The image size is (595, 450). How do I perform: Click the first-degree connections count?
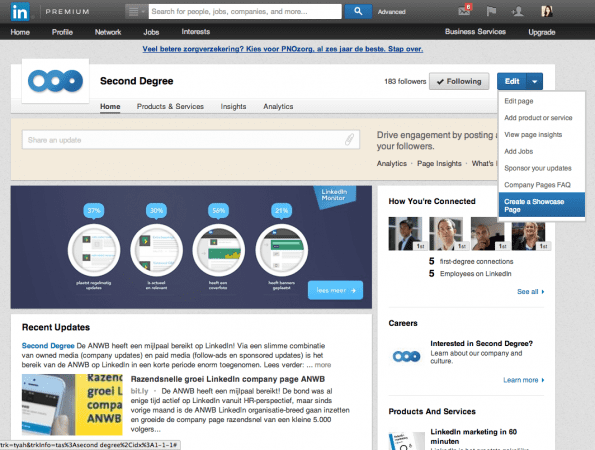pyautogui.click(x=471, y=261)
